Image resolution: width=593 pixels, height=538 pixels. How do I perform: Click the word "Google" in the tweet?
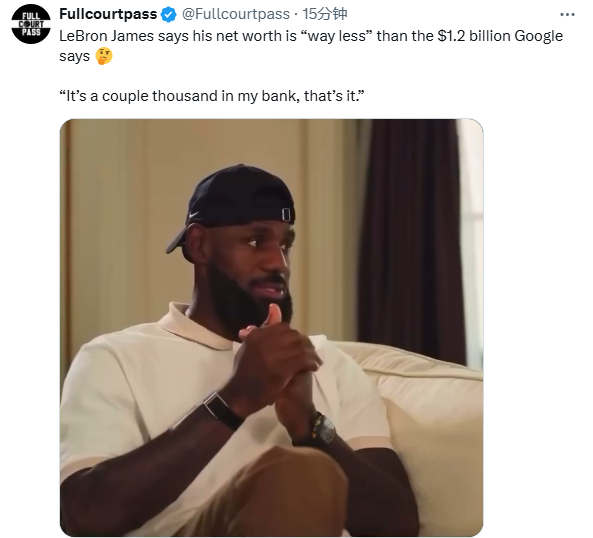539,37
